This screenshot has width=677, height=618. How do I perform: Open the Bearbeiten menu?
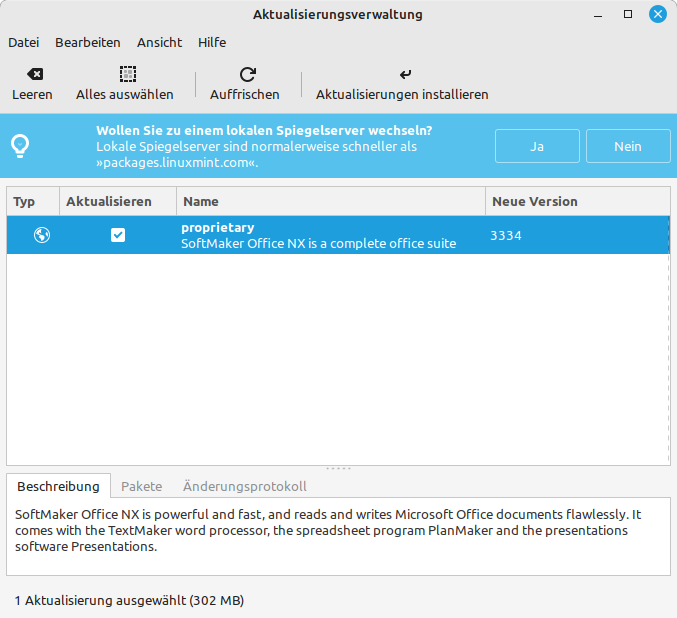click(88, 42)
